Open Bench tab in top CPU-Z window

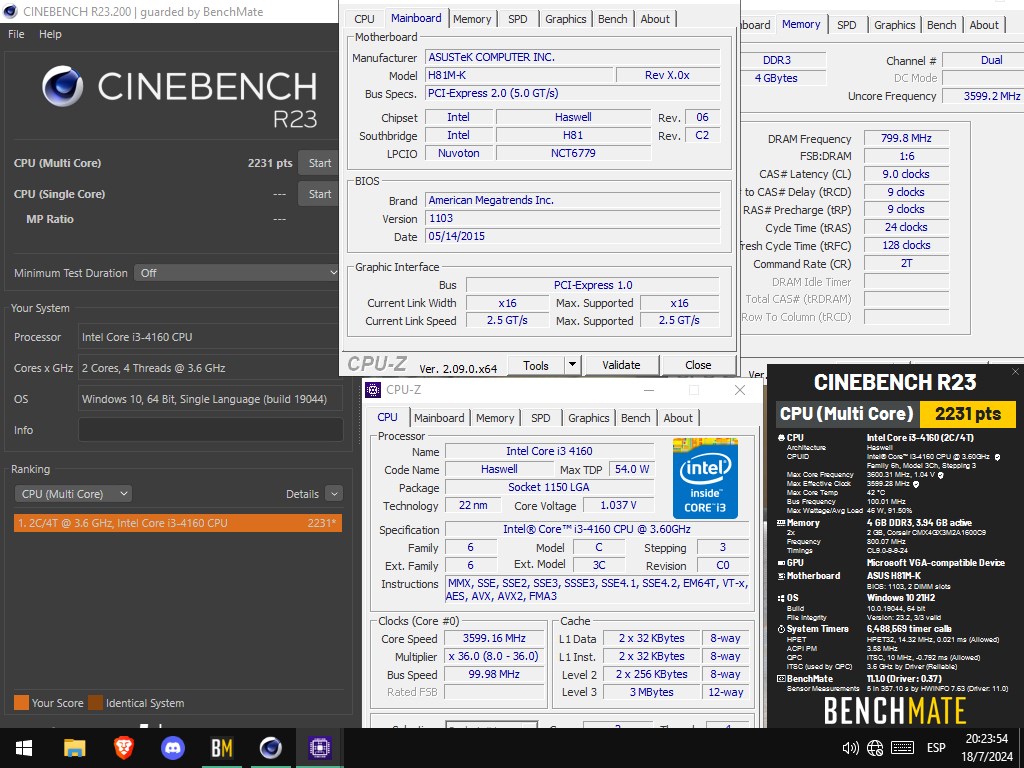(x=613, y=19)
